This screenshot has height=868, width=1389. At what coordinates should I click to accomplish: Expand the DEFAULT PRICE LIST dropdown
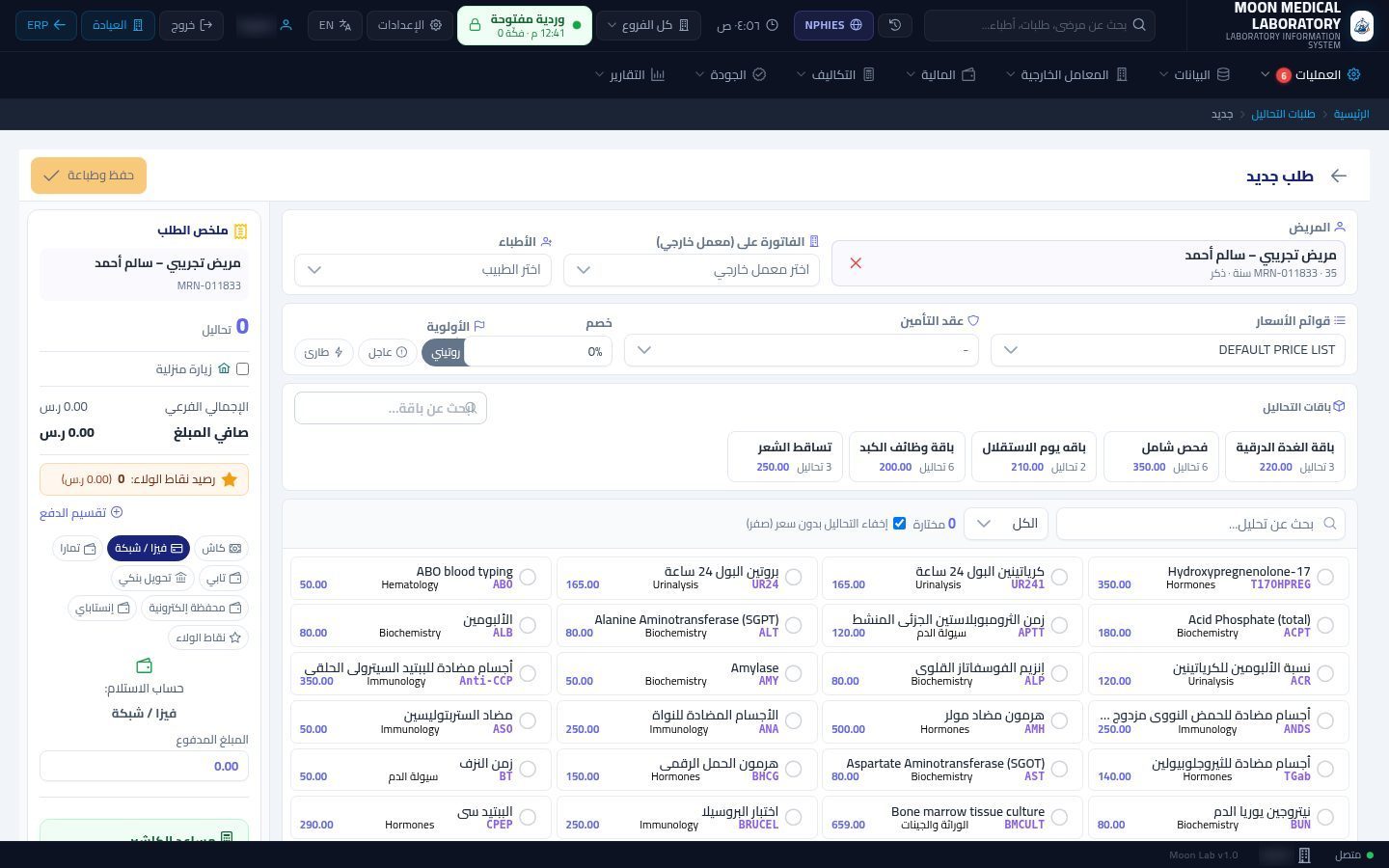pyautogui.click(x=1168, y=350)
